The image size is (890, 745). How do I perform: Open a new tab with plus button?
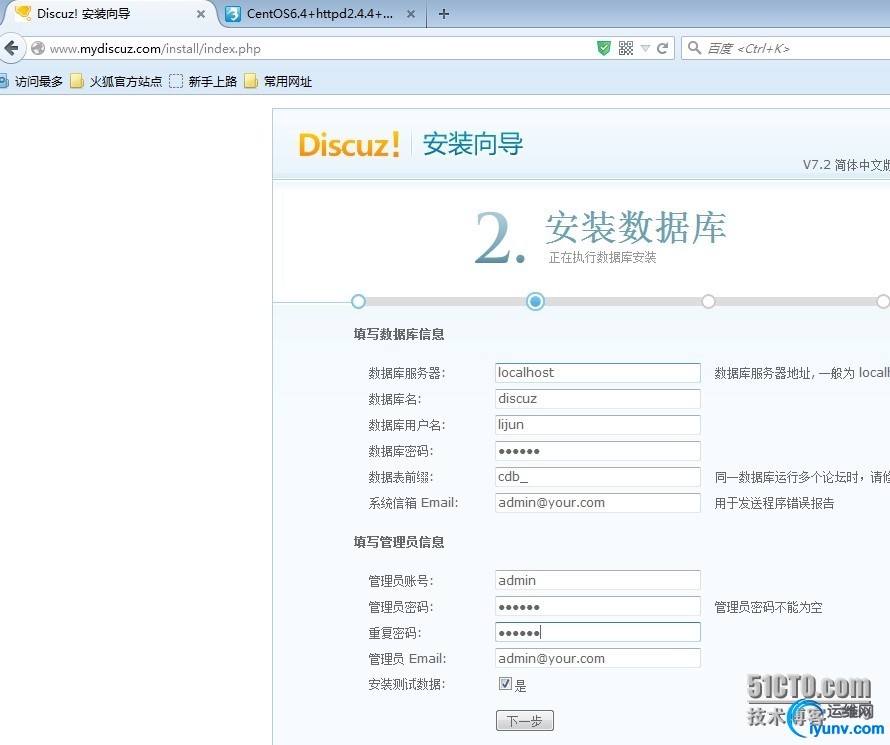point(444,14)
